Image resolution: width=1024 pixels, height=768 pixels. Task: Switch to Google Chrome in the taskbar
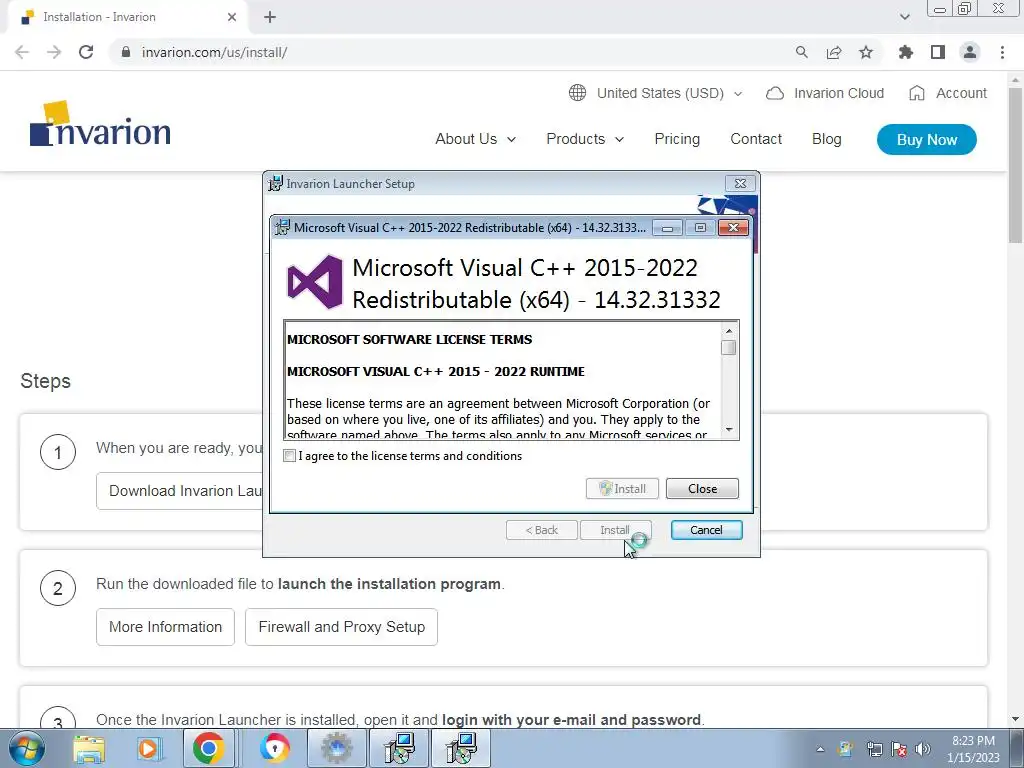click(208, 749)
